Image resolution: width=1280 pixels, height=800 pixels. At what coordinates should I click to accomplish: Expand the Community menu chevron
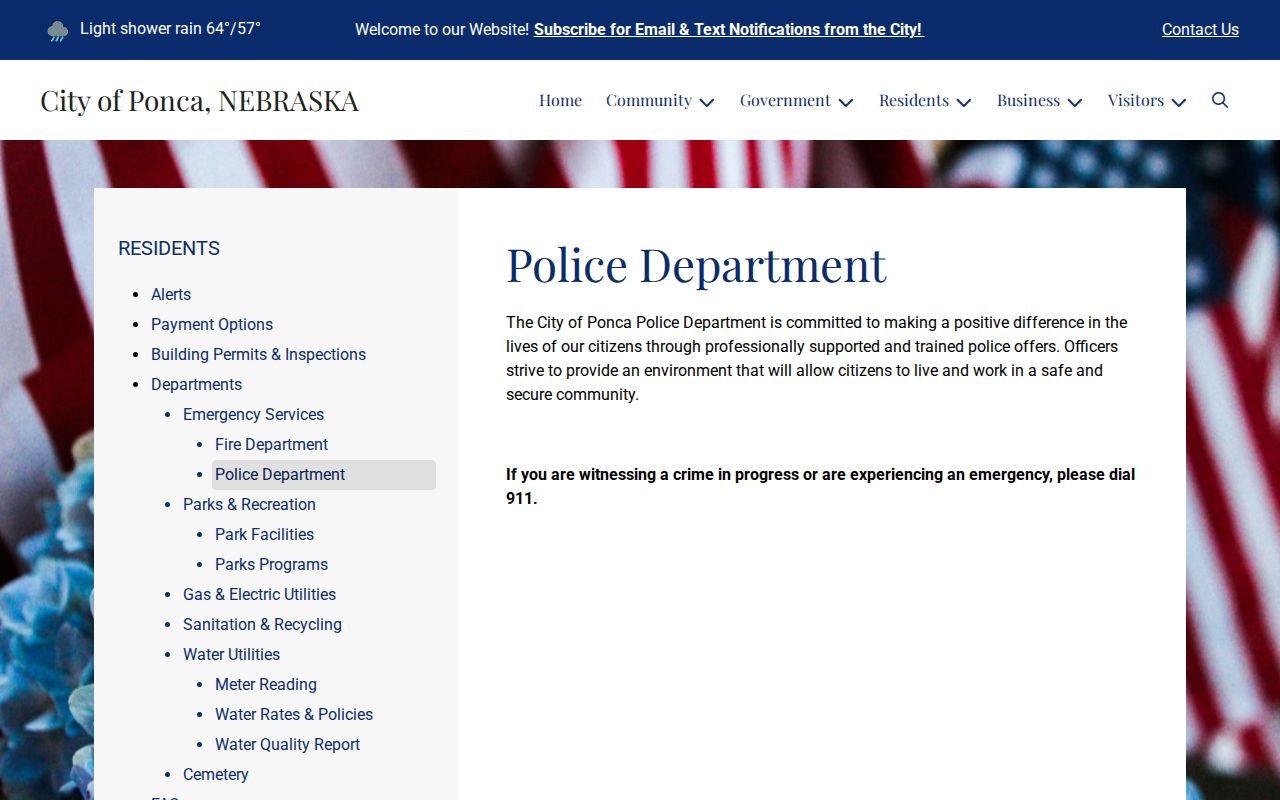(x=707, y=102)
